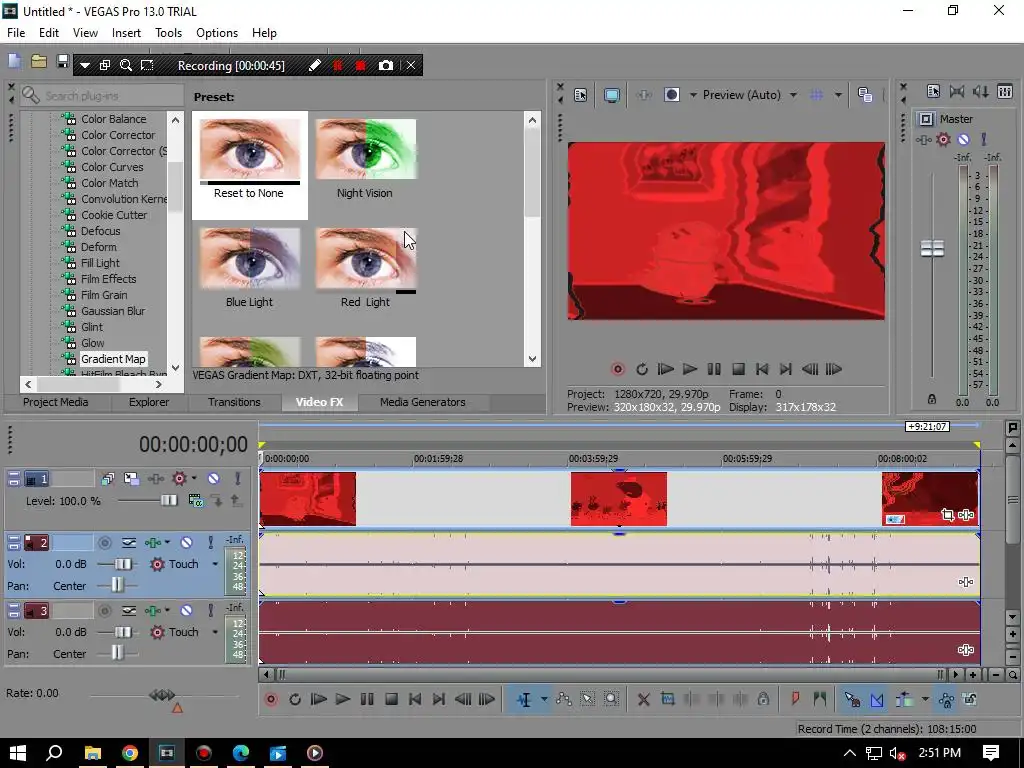Image resolution: width=1024 pixels, height=768 pixels.
Task: Open Track 1 Track FX dropdown arrow
Action: click(x=194, y=479)
